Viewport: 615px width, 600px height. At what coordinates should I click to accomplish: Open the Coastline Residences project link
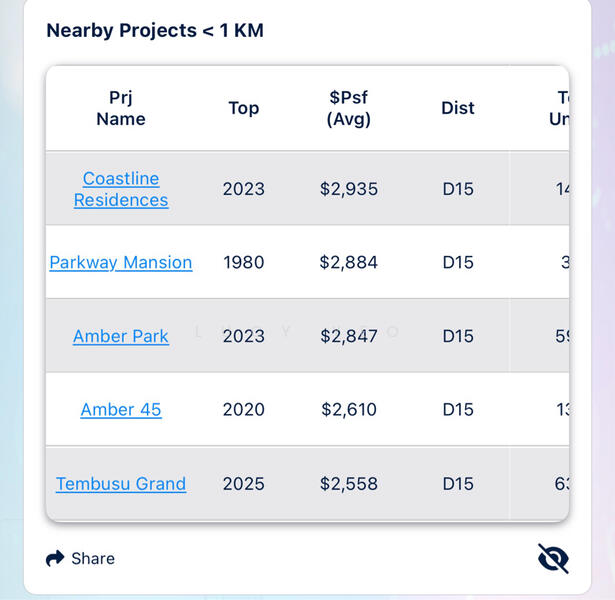click(121, 189)
